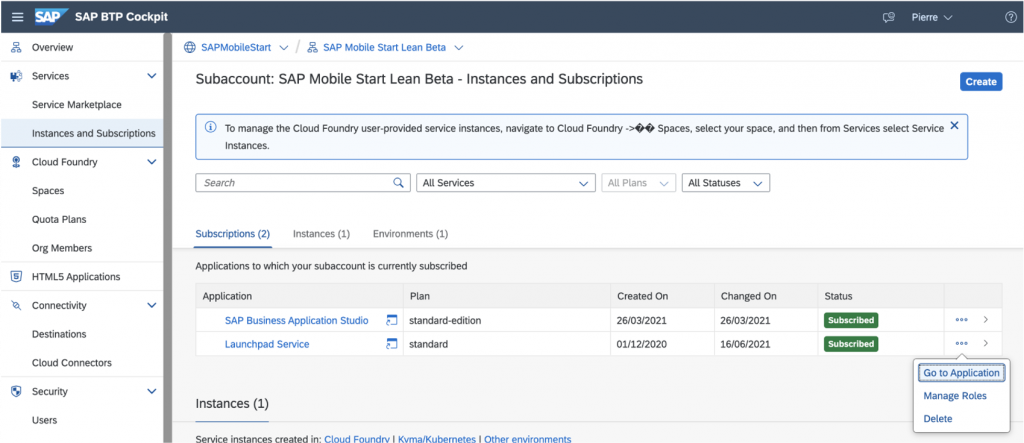Open Org Members in sidebar
The width and height of the screenshot is (1024, 443).
[x=61, y=248]
